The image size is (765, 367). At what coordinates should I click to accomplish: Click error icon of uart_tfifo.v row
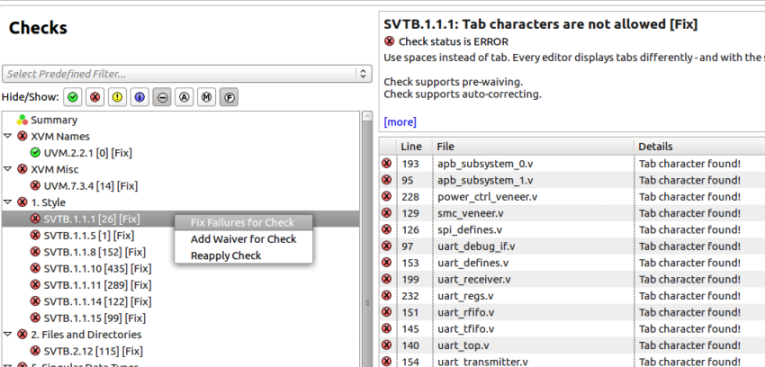386,328
